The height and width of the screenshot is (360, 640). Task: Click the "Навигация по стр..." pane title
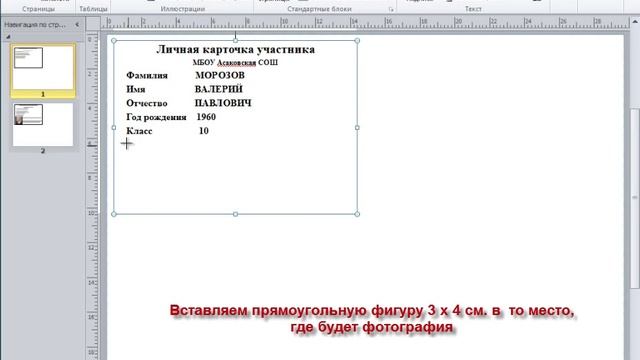point(35,24)
